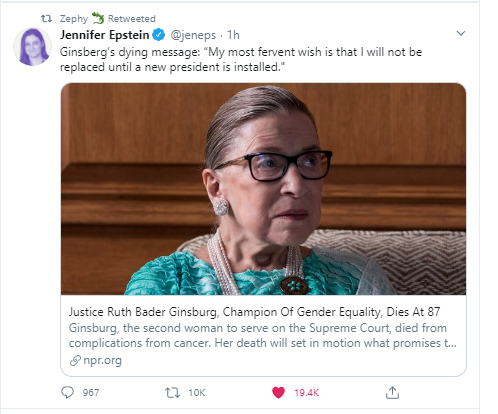Open the 1h timestamp link
498x414 pixels.
(x=233, y=35)
